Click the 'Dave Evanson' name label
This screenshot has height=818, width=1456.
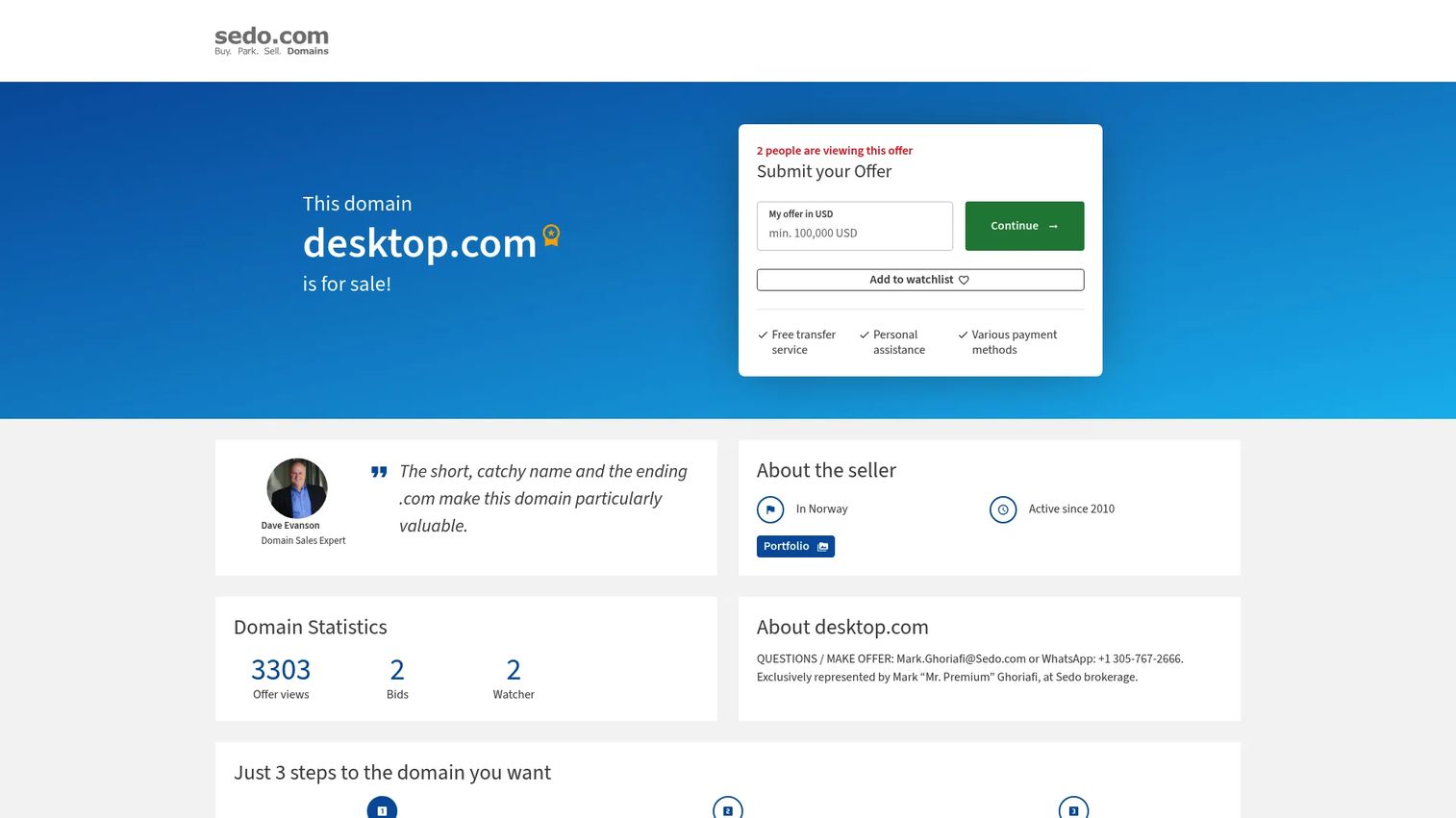tap(290, 526)
